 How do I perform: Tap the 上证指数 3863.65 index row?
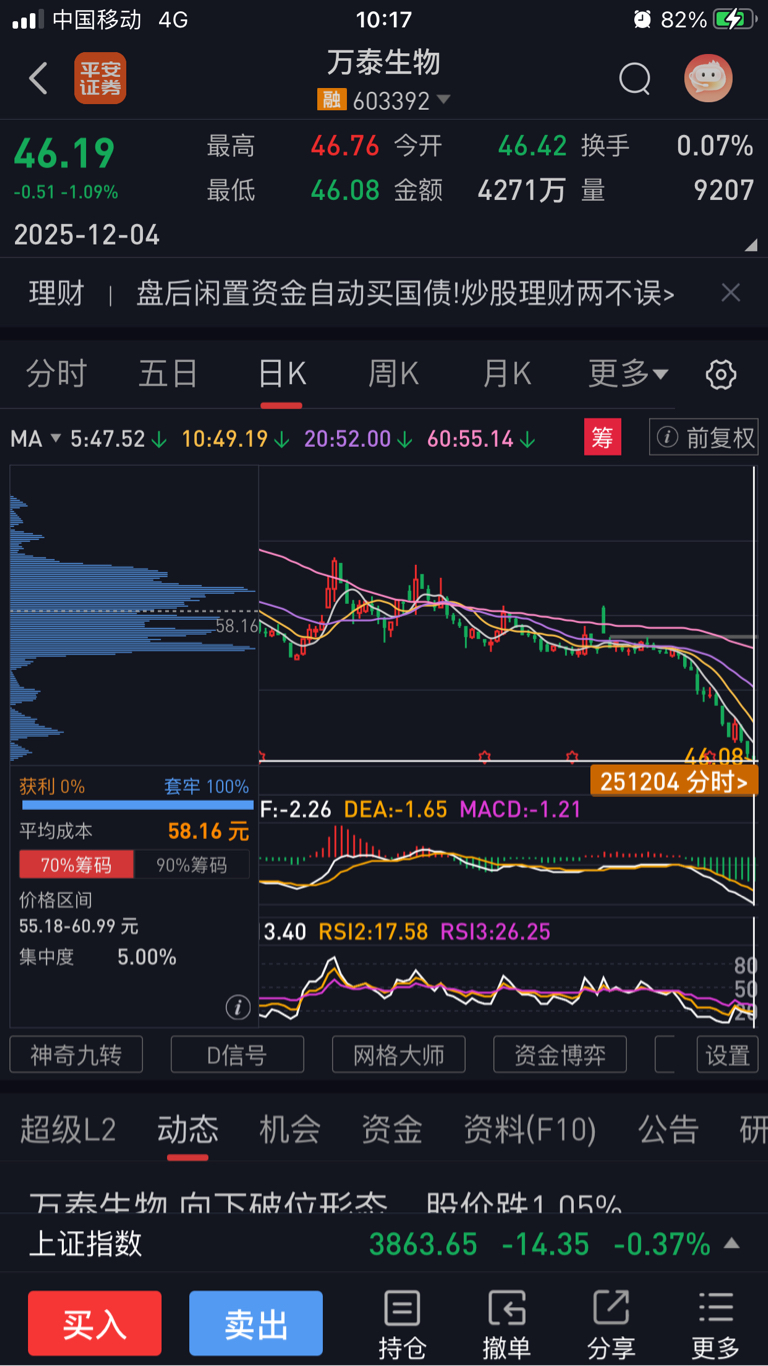pyautogui.click(x=384, y=1244)
